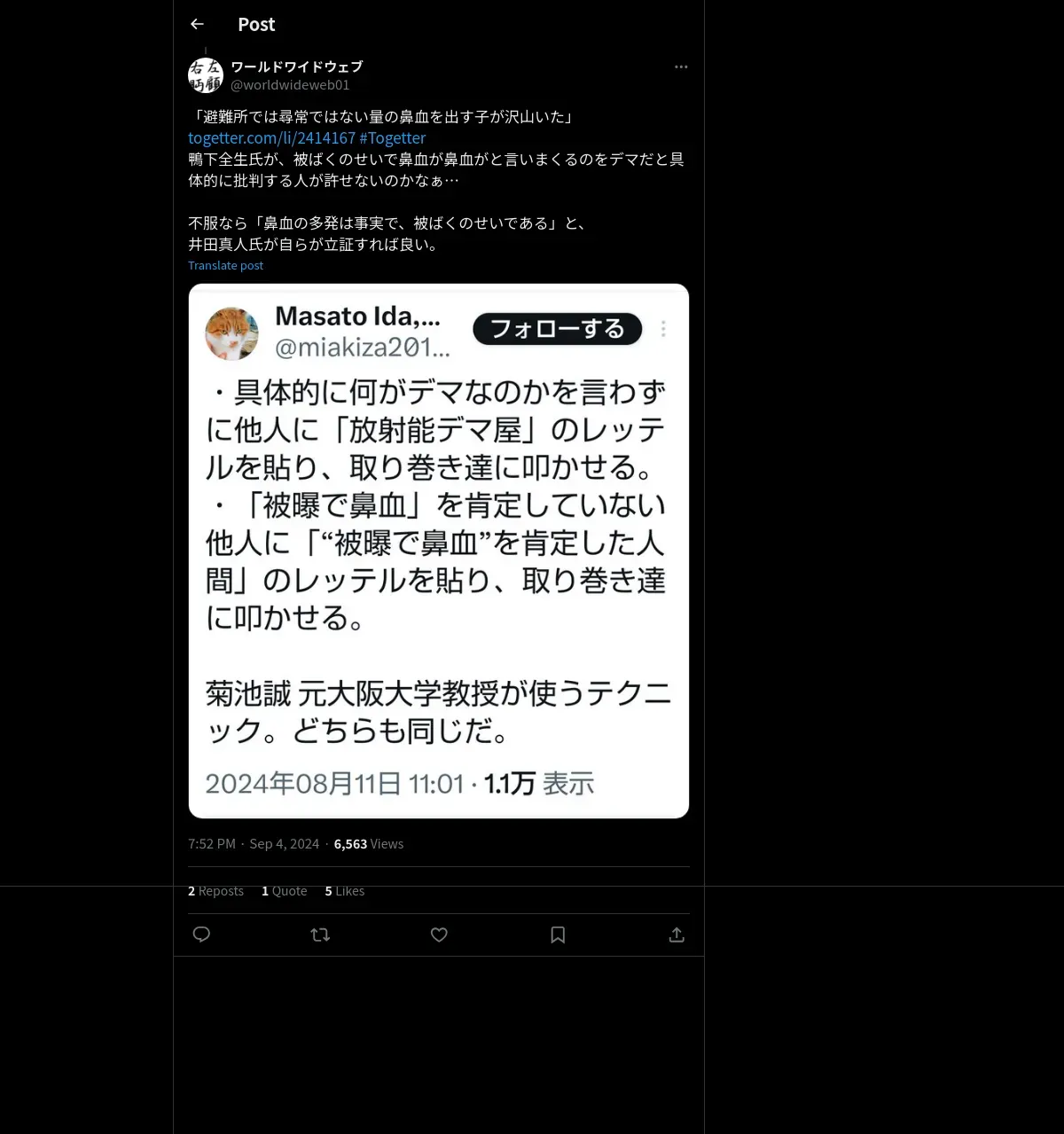
Task: Go back using the arrow icon
Action: tap(197, 24)
